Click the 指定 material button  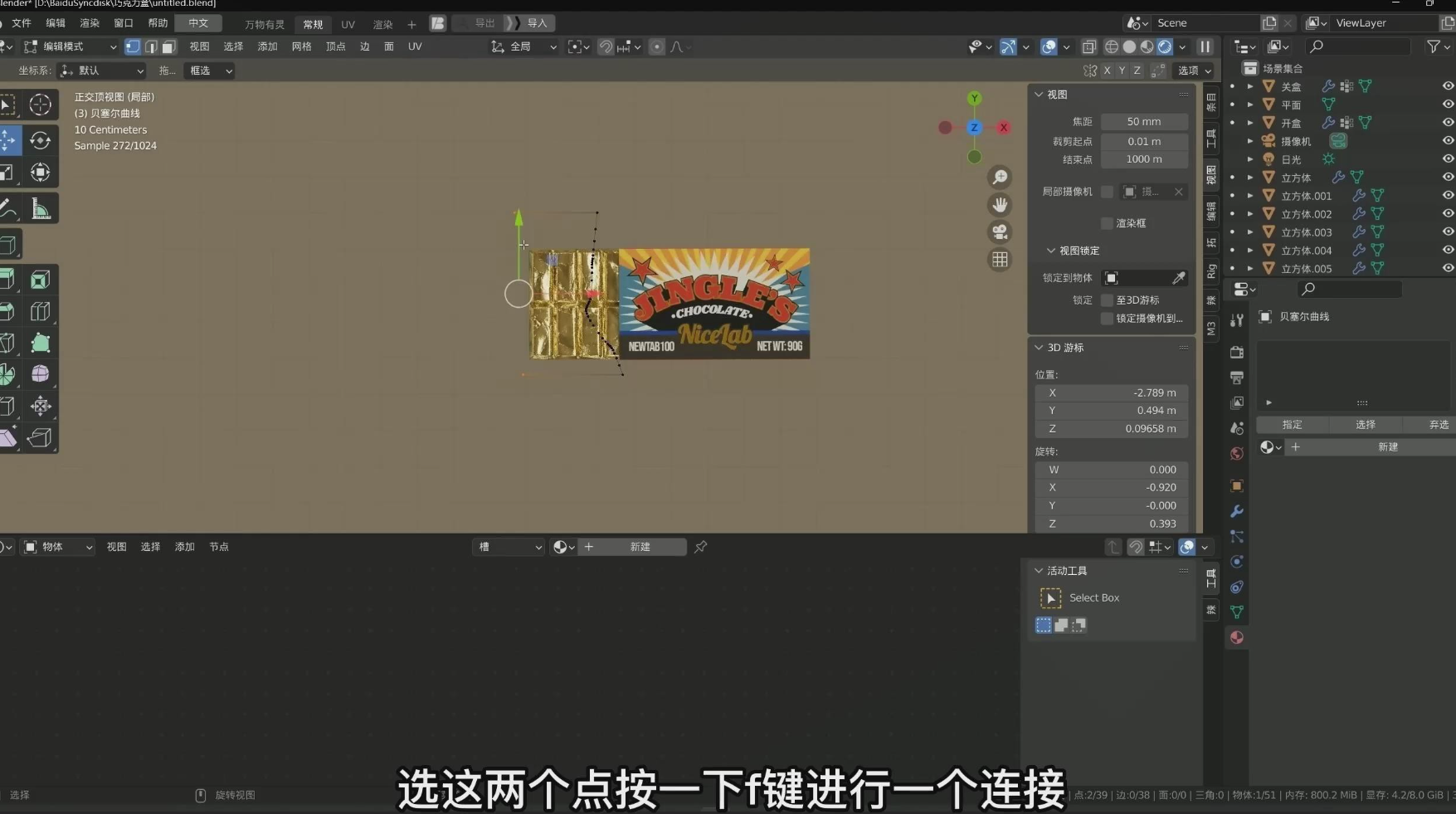(x=1293, y=425)
